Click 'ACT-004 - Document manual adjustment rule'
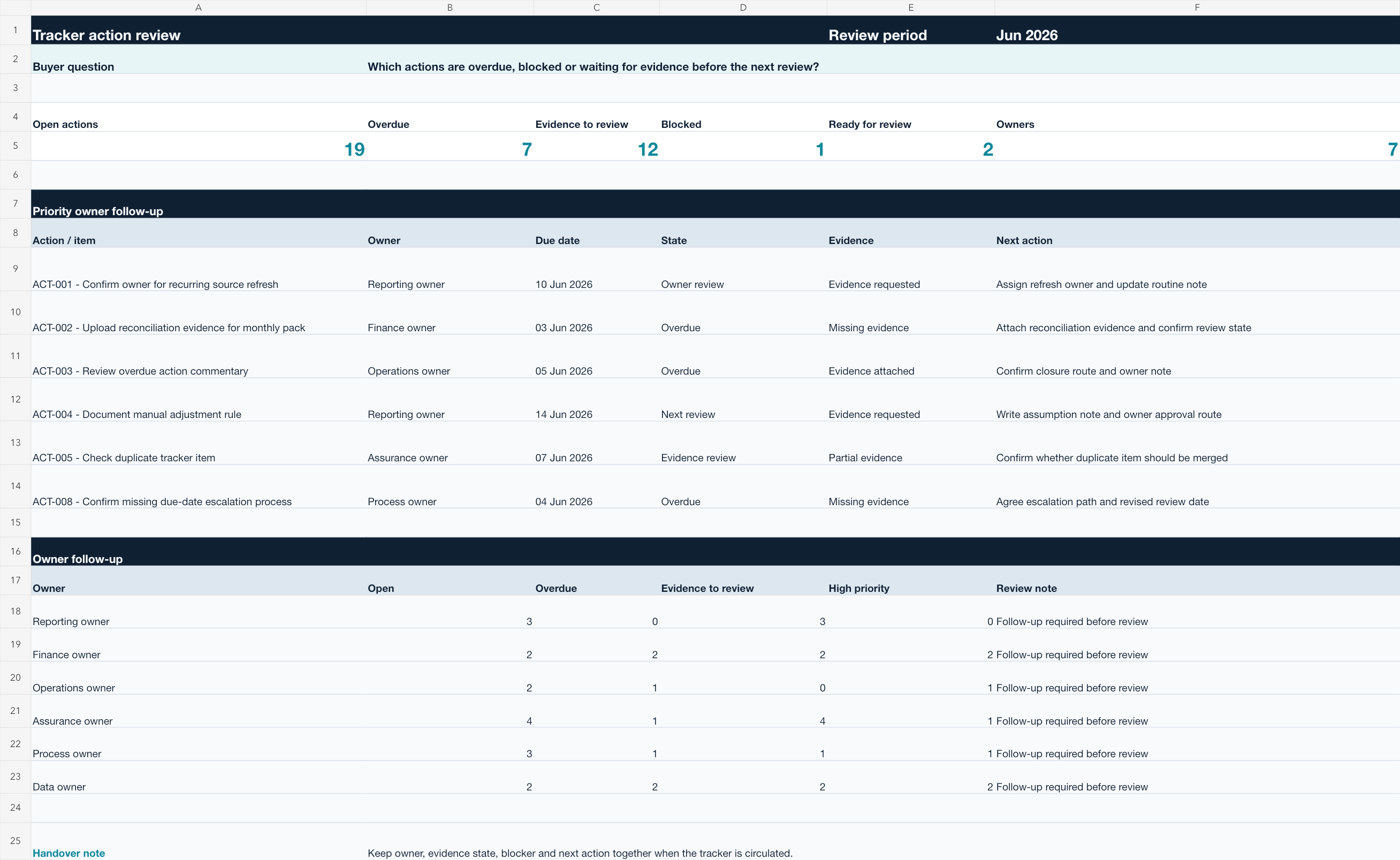The image size is (1400, 860). (x=137, y=414)
